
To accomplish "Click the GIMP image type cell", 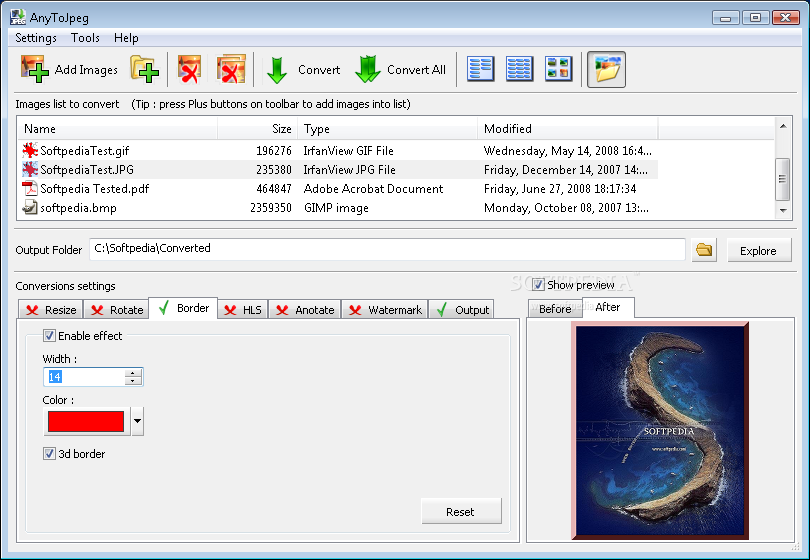I will point(336,208).
